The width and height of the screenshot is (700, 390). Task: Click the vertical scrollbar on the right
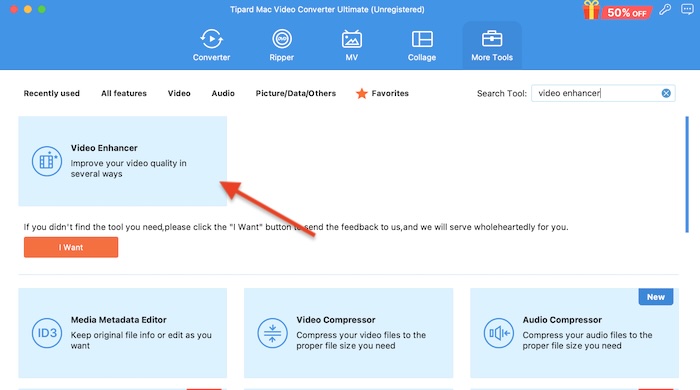[687, 174]
